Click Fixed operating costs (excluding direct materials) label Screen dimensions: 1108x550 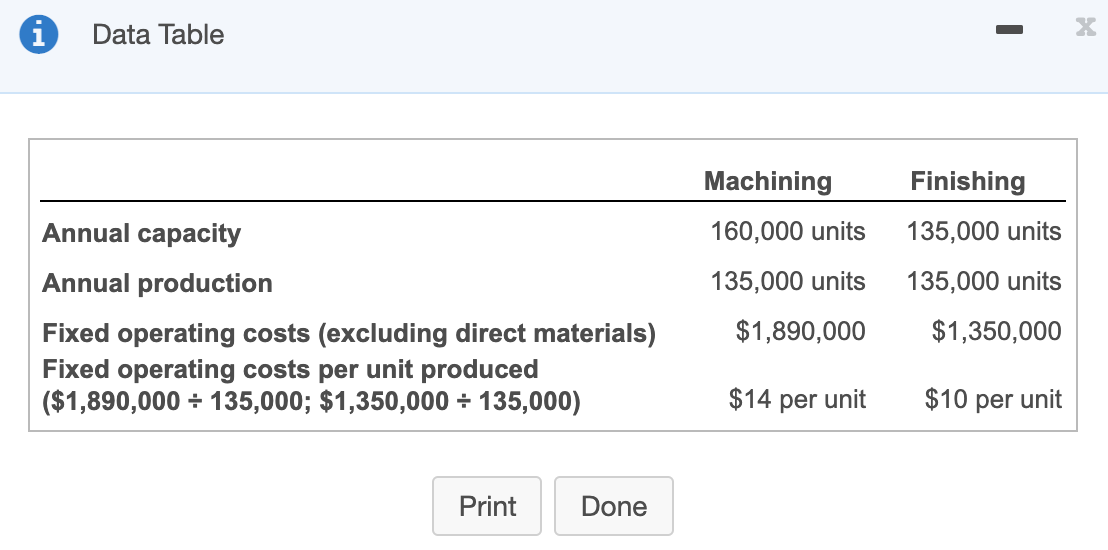click(349, 333)
